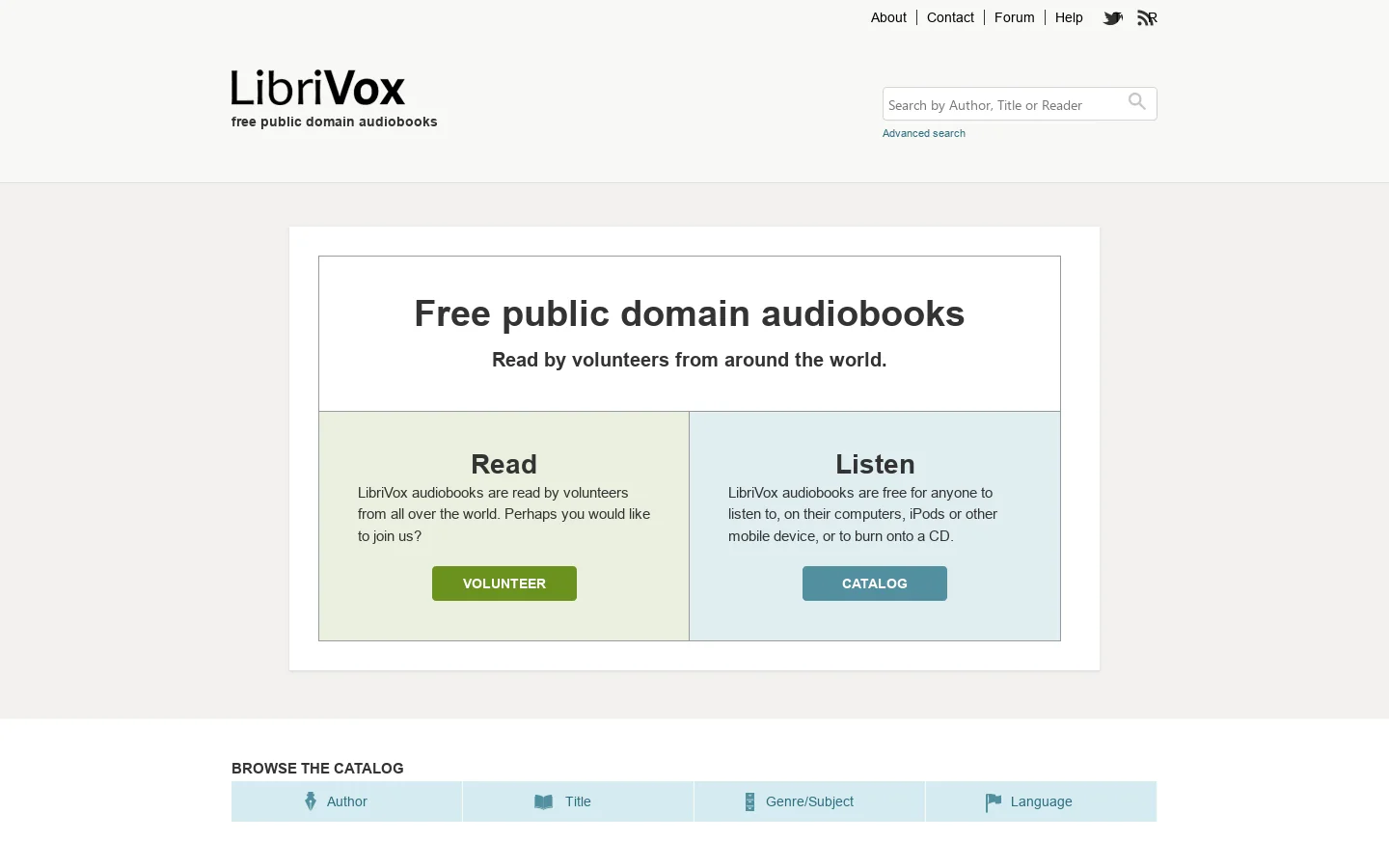Click the pen icon beside Author

[x=311, y=801]
